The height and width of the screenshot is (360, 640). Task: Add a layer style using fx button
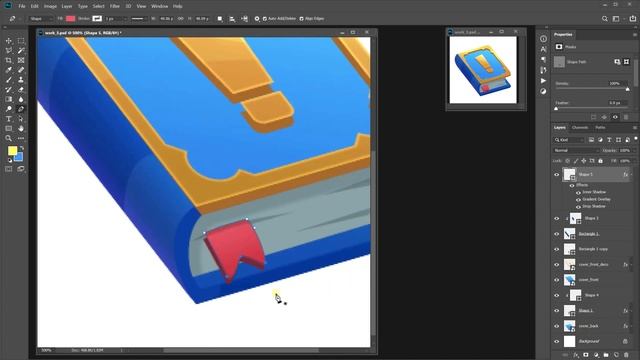point(576,355)
